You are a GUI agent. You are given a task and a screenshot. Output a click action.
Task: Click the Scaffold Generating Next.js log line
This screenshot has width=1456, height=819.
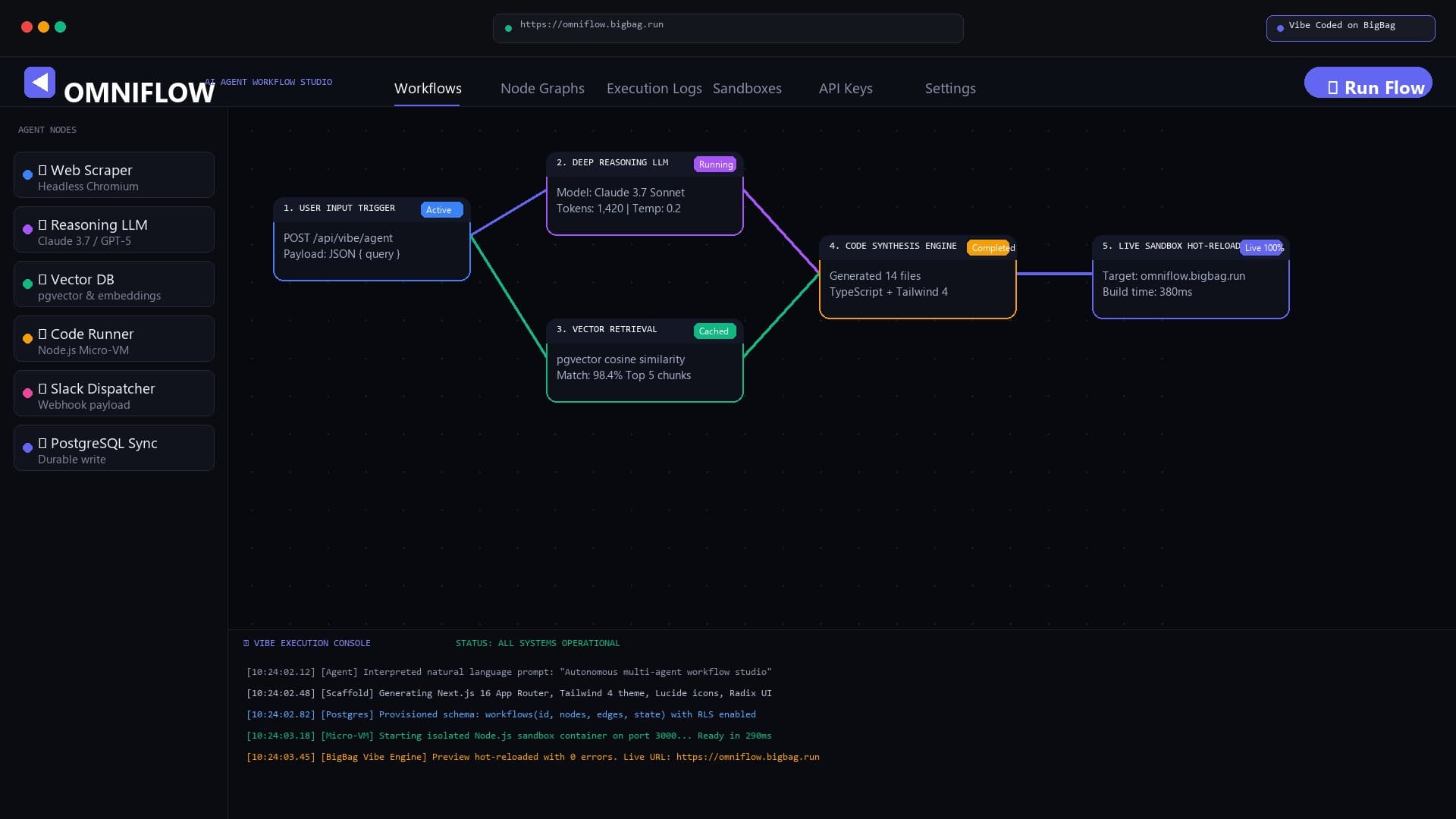[509, 693]
